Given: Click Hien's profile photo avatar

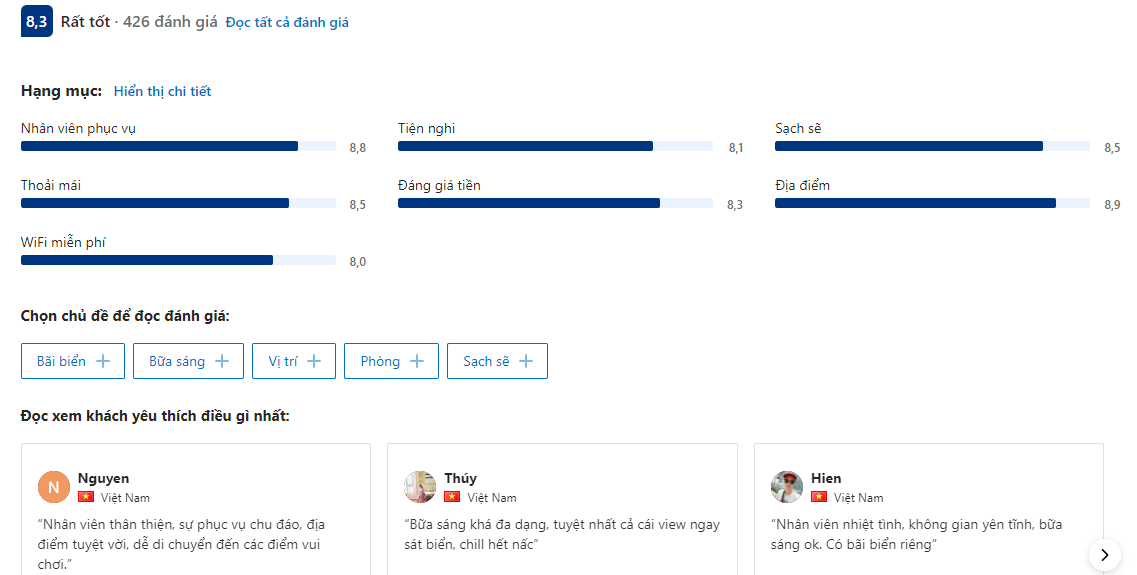Looking at the screenshot, I should coord(787,487).
